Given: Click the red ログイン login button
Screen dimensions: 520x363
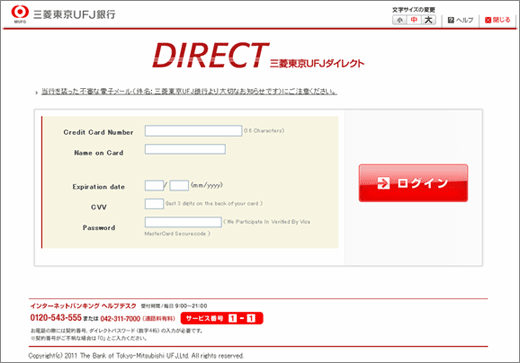Looking at the screenshot, I should pyautogui.click(x=413, y=183).
